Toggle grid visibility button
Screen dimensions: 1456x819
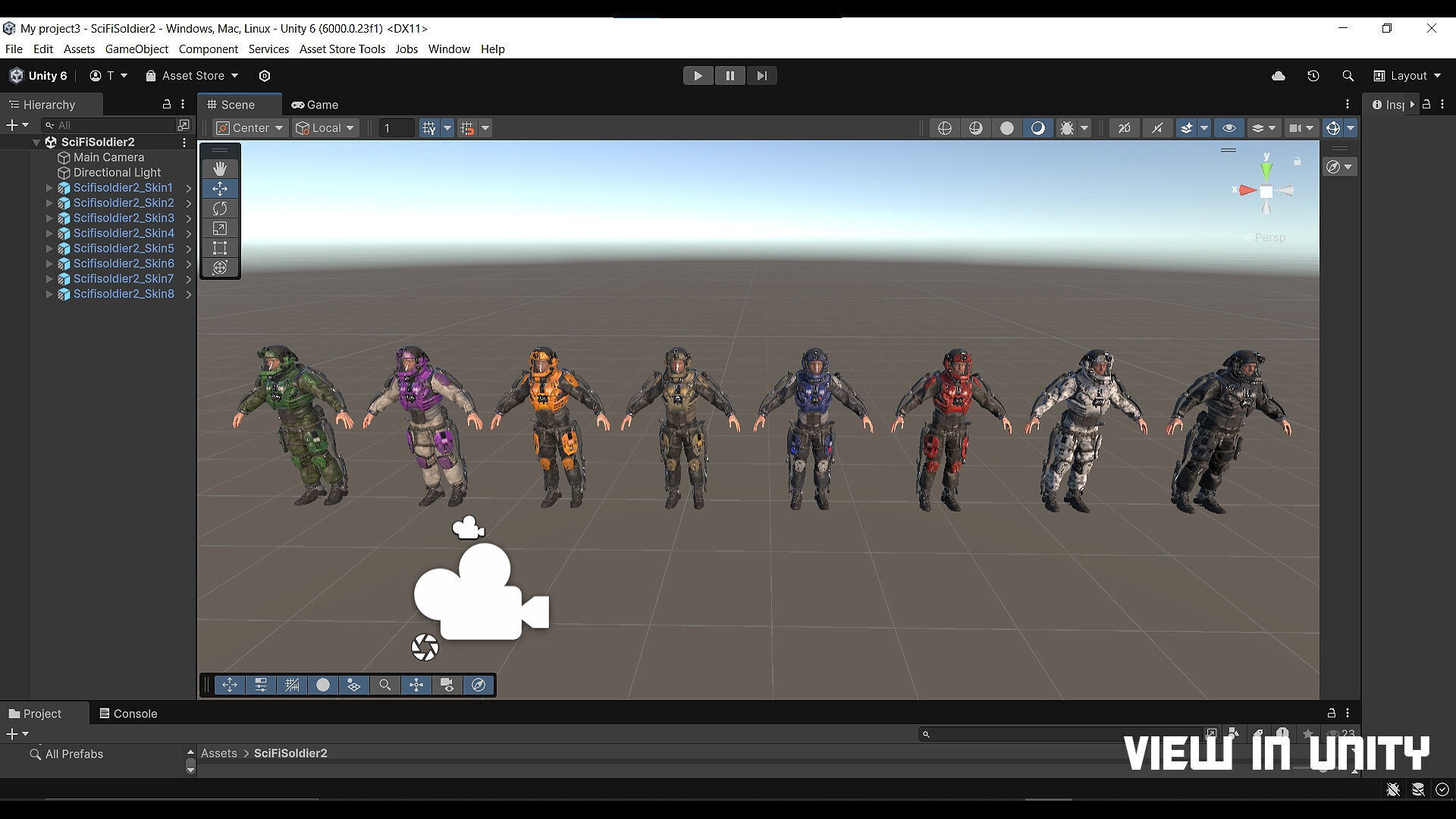tap(429, 128)
